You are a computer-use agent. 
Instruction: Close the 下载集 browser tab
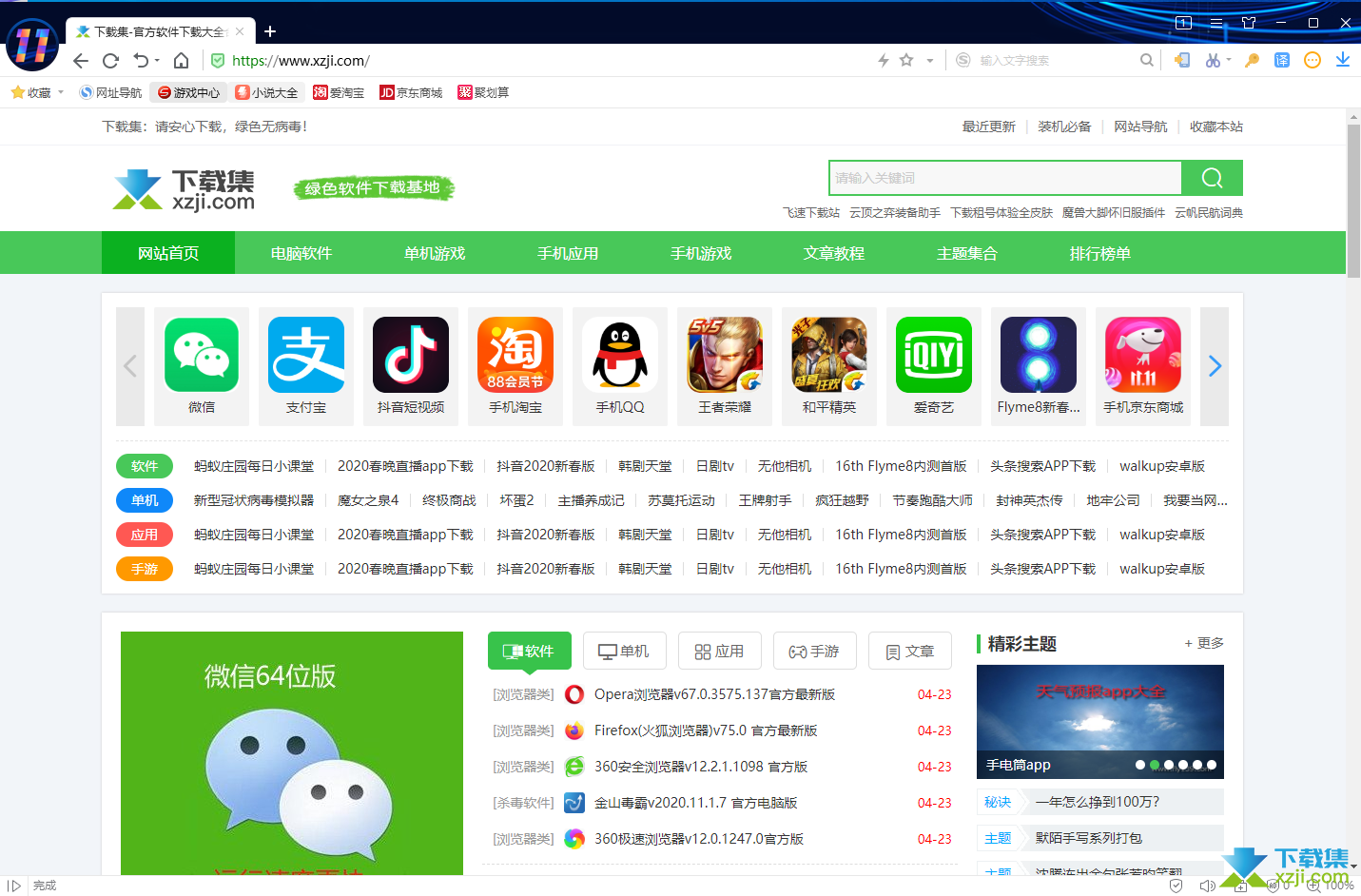point(240,31)
